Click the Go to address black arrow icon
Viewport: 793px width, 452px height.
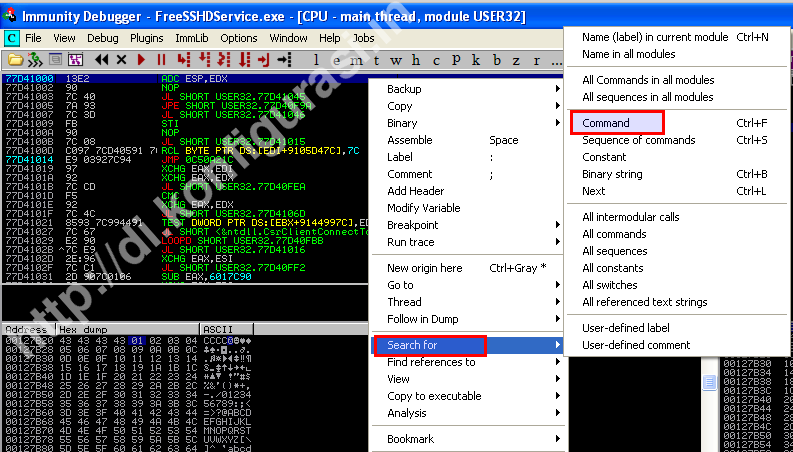285,60
